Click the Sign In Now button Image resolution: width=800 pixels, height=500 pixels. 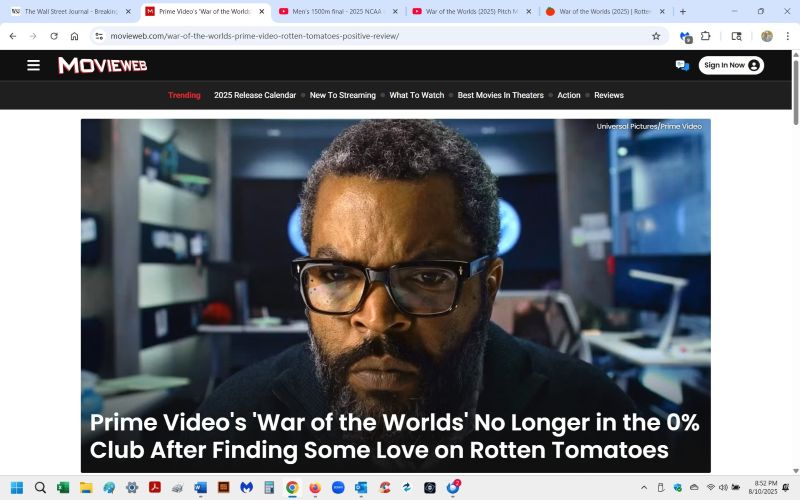pyautogui.click(x=731, y=65)
